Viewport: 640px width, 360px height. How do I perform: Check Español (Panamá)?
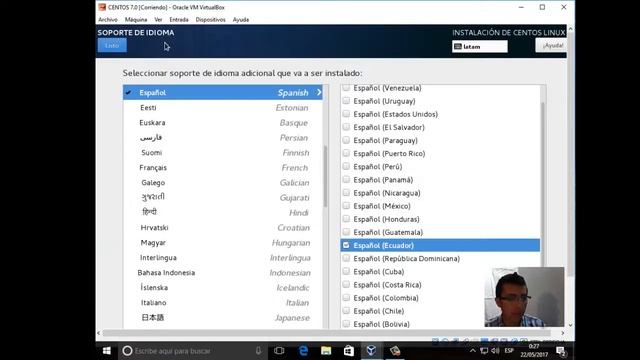tap(346, 180)
